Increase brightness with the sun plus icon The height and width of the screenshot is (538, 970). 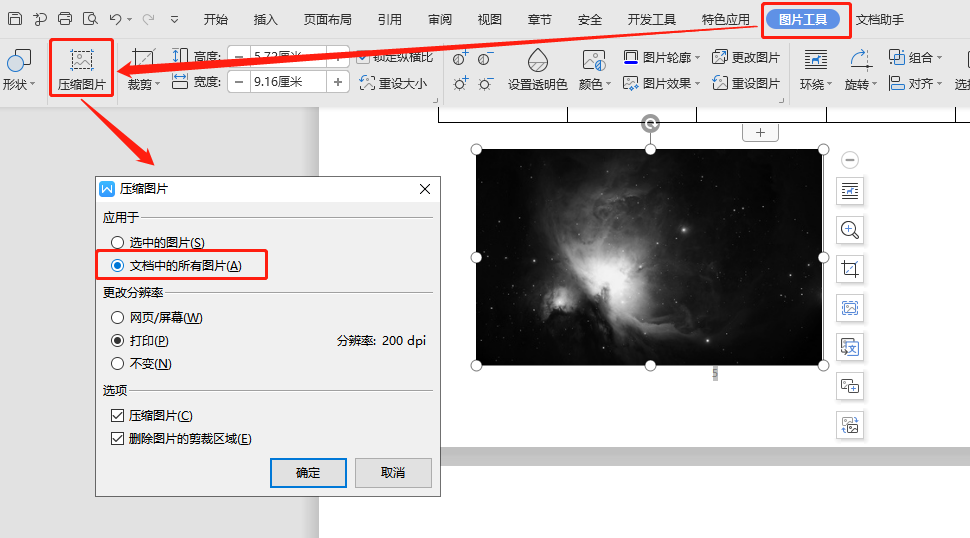pos(460,83)
